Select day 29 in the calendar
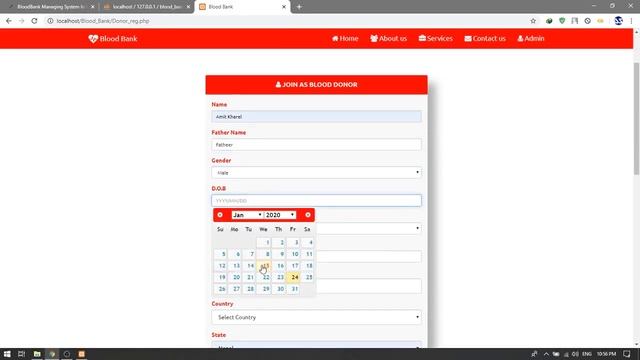 264,289
